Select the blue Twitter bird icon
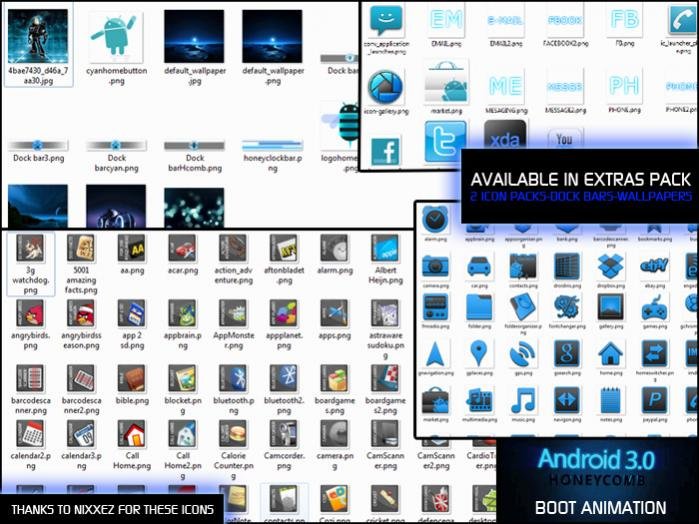699x524 pixels. [445, 142]
